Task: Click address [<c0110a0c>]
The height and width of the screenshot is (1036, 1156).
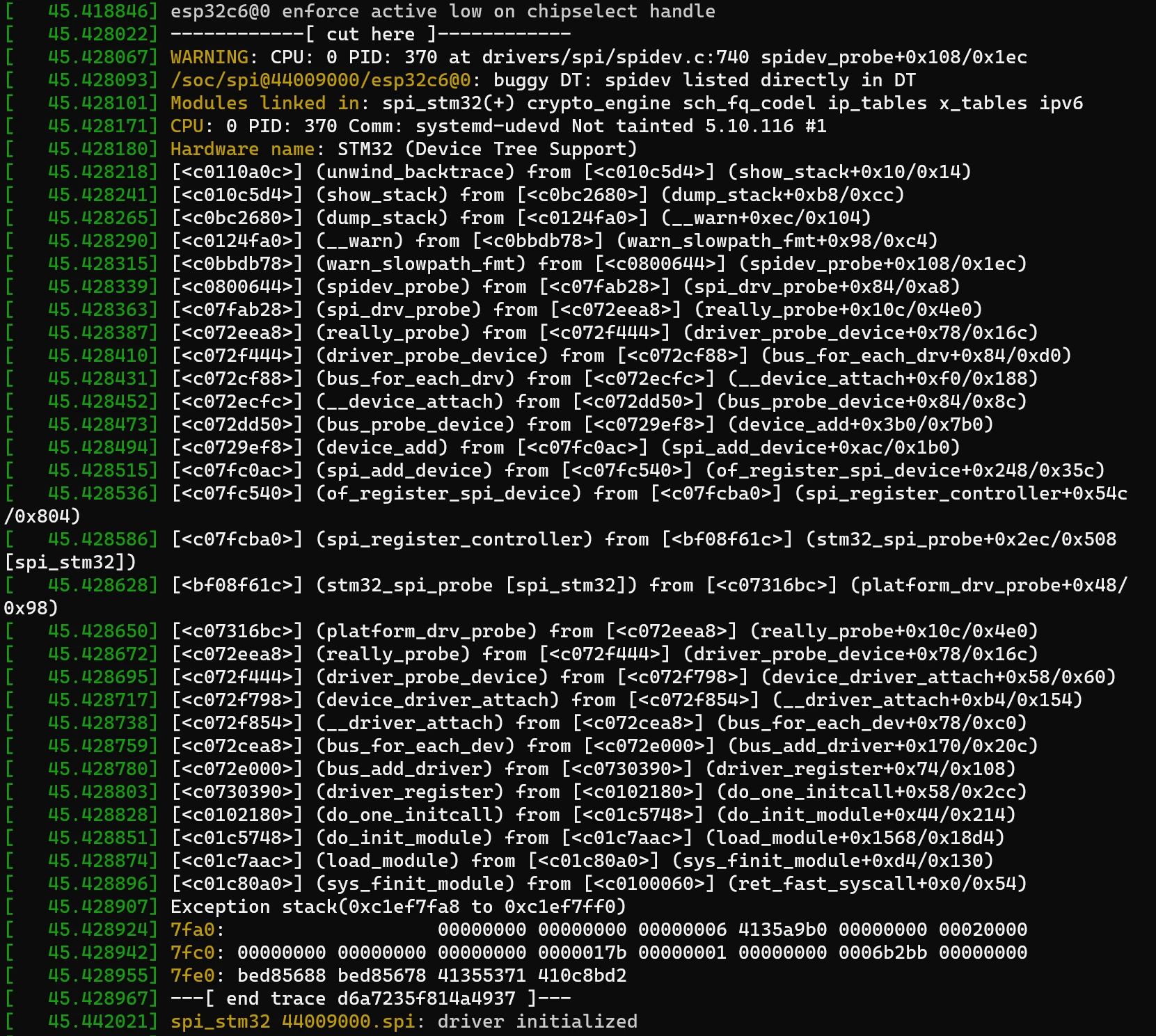Action: (x=237, y=172)
